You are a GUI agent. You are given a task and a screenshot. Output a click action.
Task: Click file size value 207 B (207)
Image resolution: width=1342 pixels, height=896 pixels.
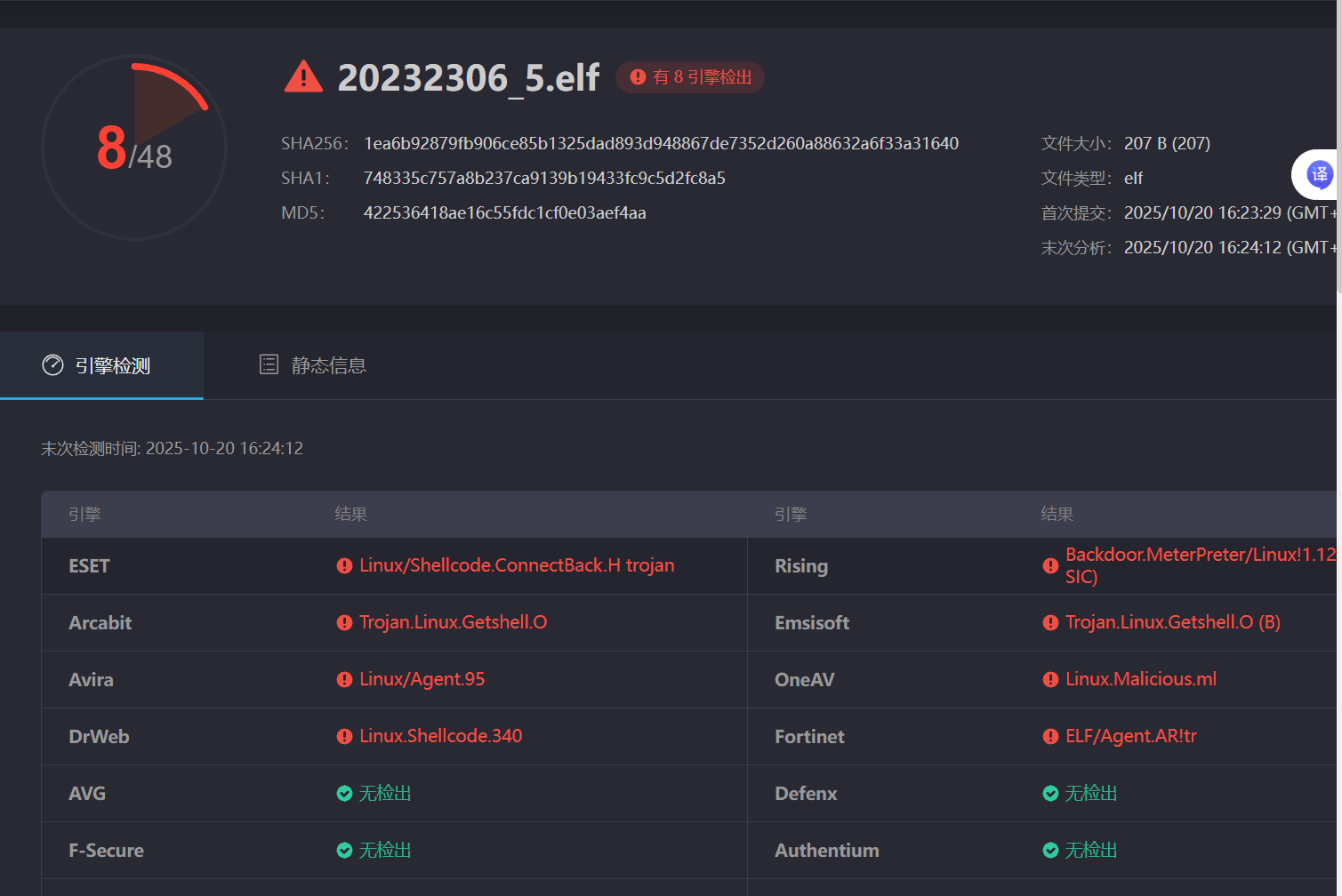(1167, 144)
